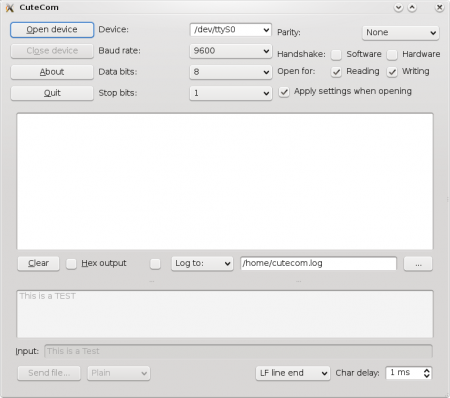Close the CuteCom window
The image size is (450, 398).
(x=440, y=7)
